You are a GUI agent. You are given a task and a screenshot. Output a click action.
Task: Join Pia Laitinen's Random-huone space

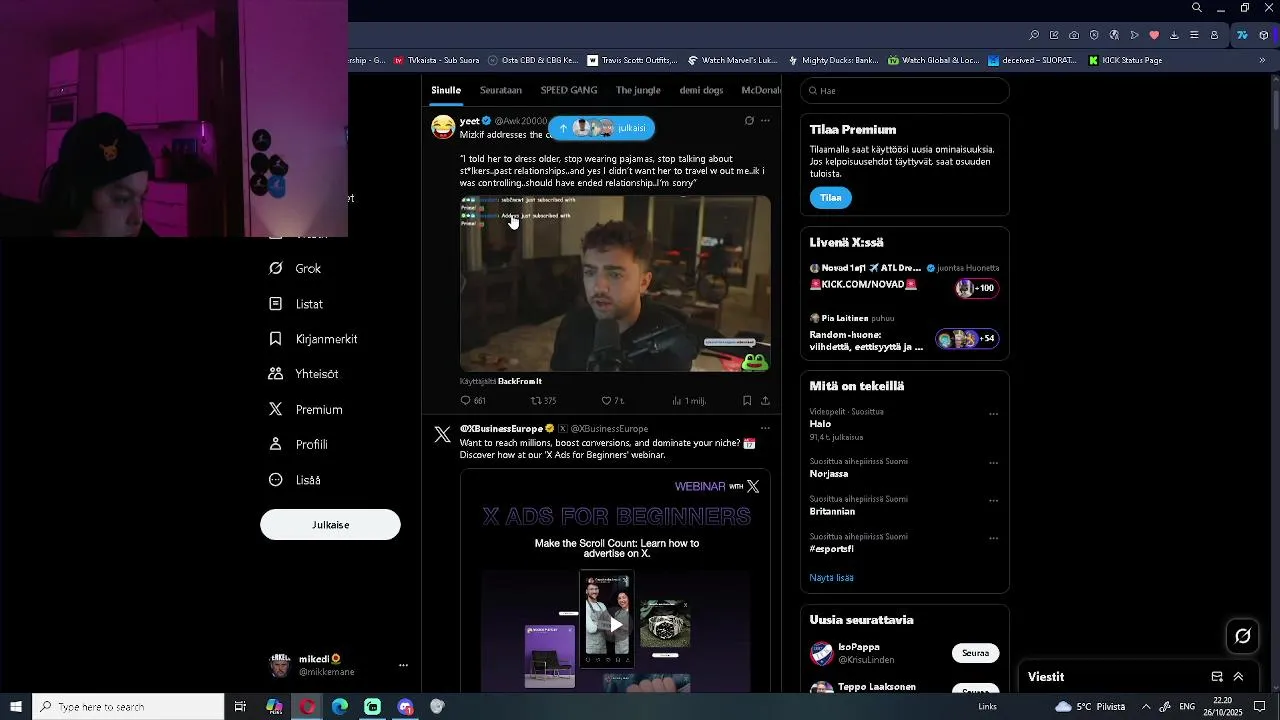point(904,335)
